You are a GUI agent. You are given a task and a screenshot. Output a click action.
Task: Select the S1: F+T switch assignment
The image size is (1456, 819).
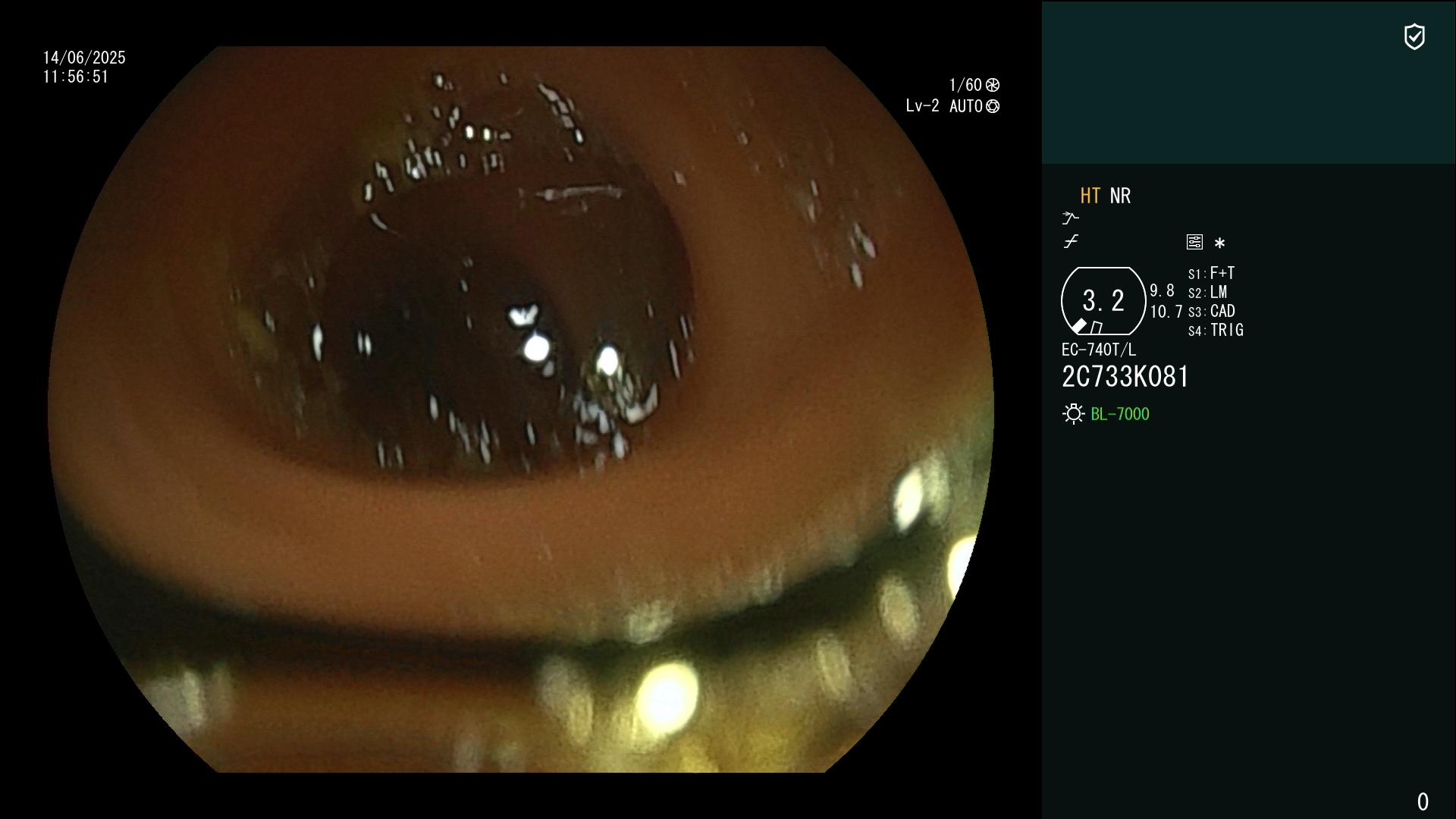pos(1211,273)
